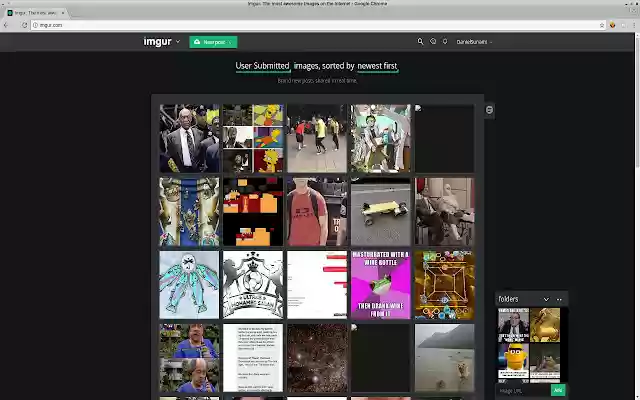Open the street dancers thumbnail
Viewport: 640px width, 400px height.
(x=317, y=138)
